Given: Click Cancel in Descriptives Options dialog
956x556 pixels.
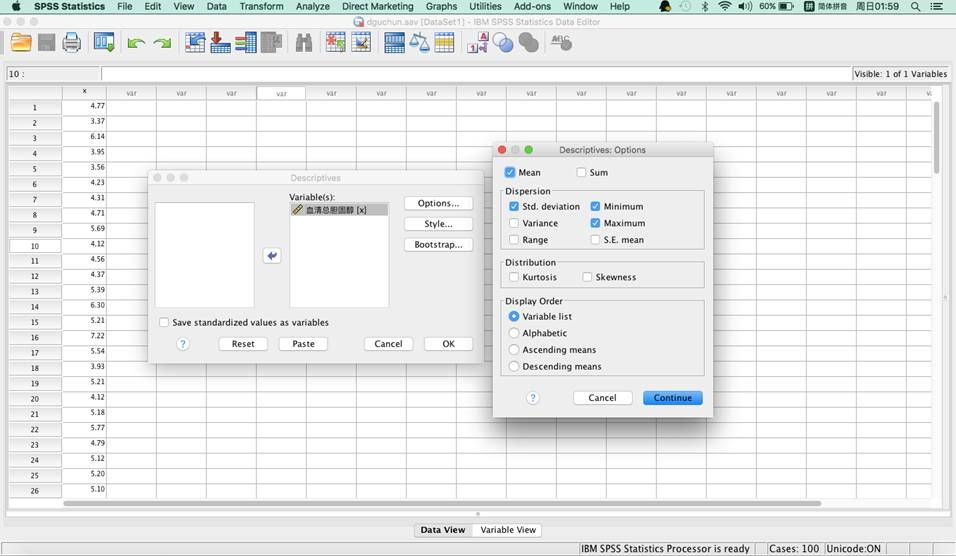Looking at the screenshot, I should coord(602,397).
